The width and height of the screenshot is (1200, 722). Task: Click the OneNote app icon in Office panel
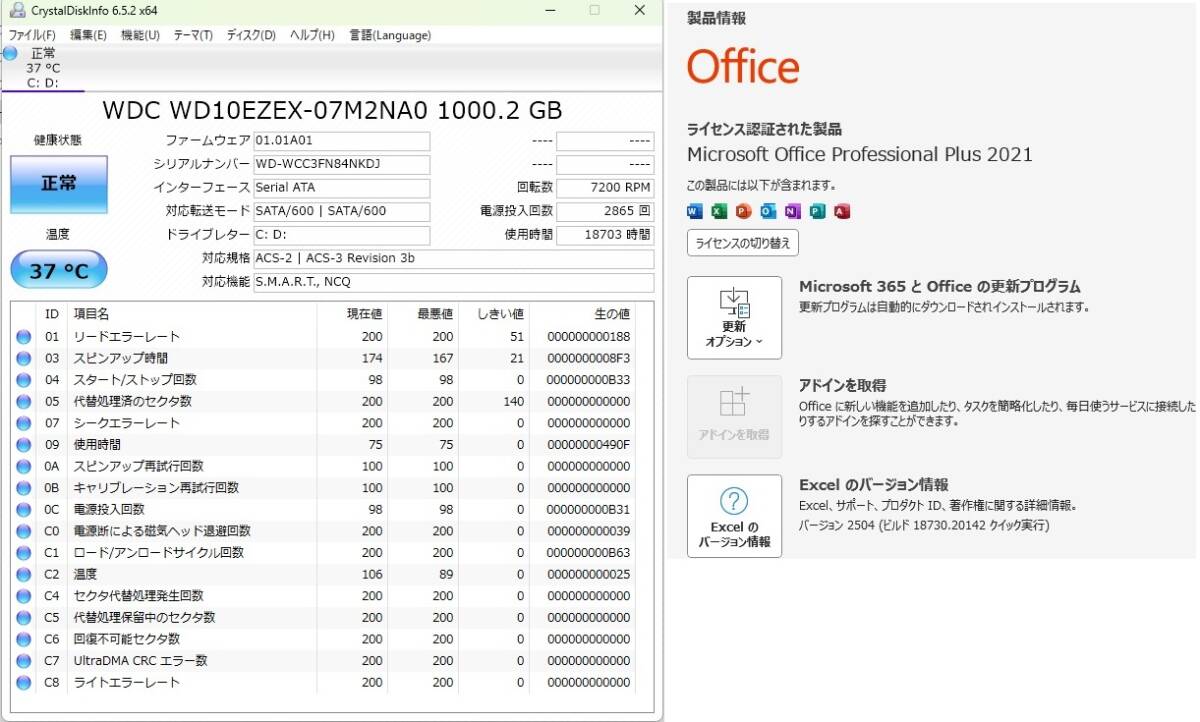click(792, 211)
